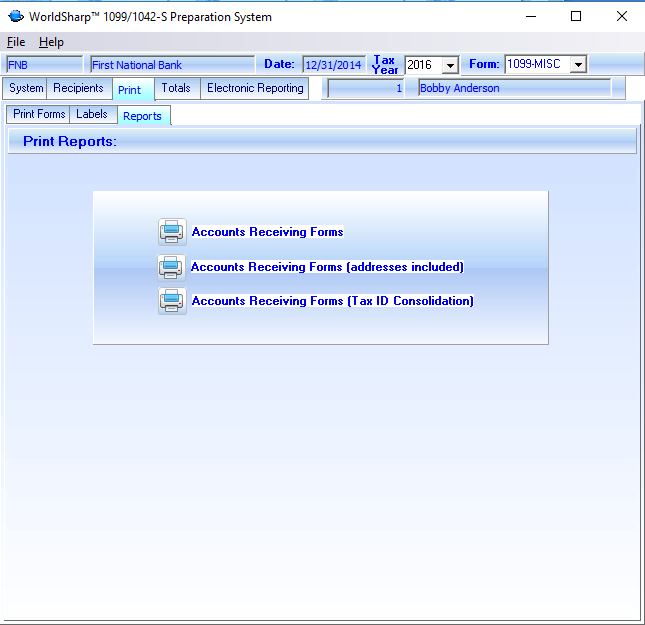This screenshot has width=645, height=625.
Task: Click the WorldSharp application icon in title bar
Action: click(x=15, y=16)
